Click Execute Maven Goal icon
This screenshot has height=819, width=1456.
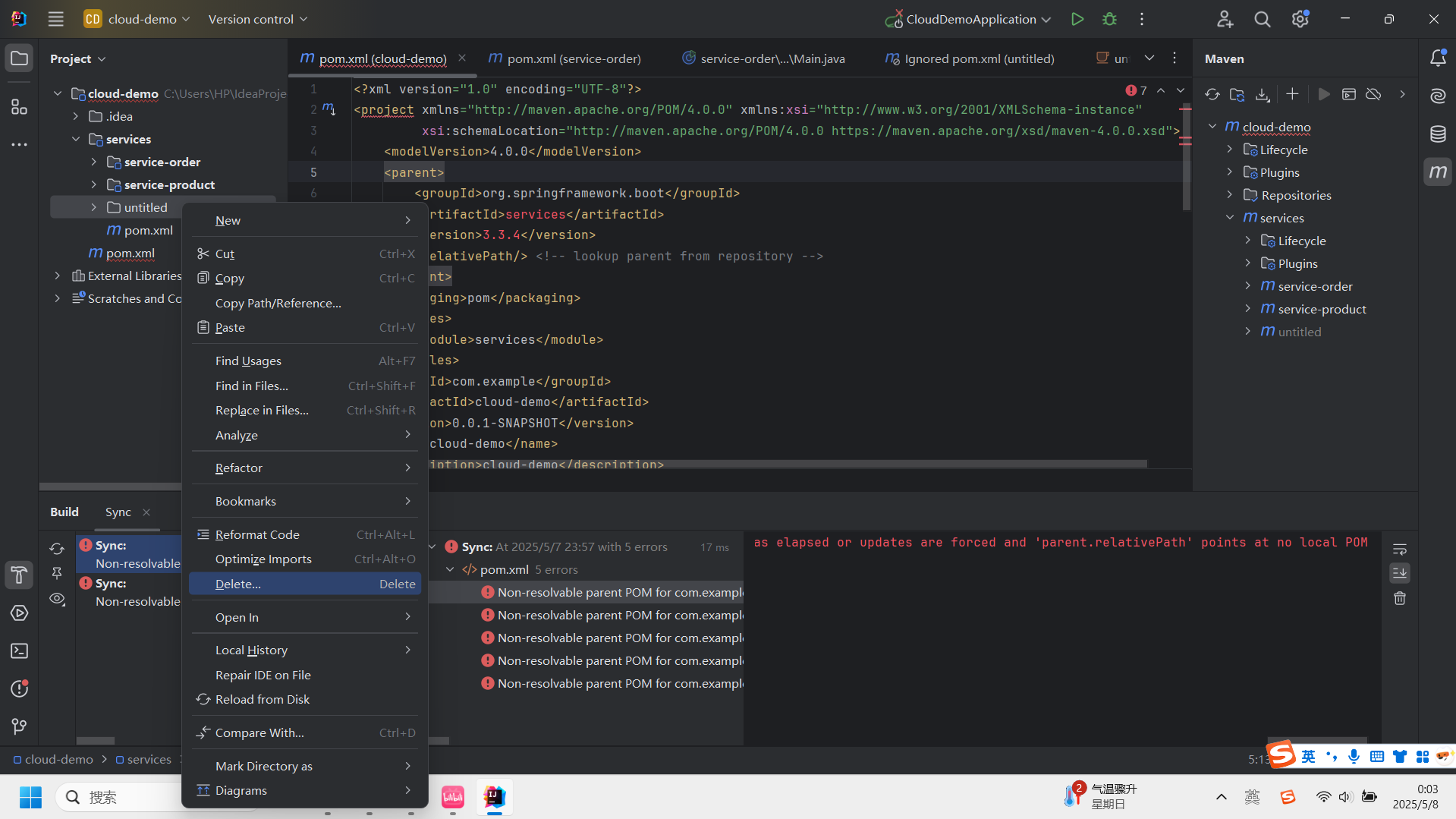point(1349,94)
